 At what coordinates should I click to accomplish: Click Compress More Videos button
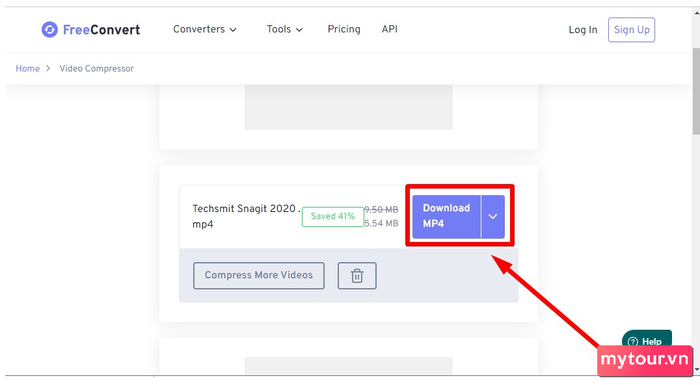258,276
